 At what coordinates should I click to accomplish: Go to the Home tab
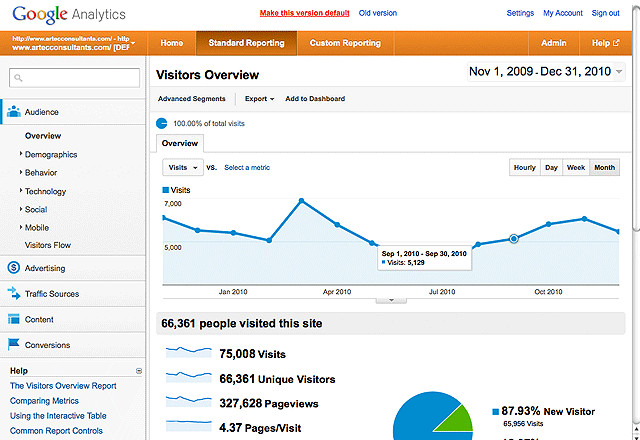[172, 44]
